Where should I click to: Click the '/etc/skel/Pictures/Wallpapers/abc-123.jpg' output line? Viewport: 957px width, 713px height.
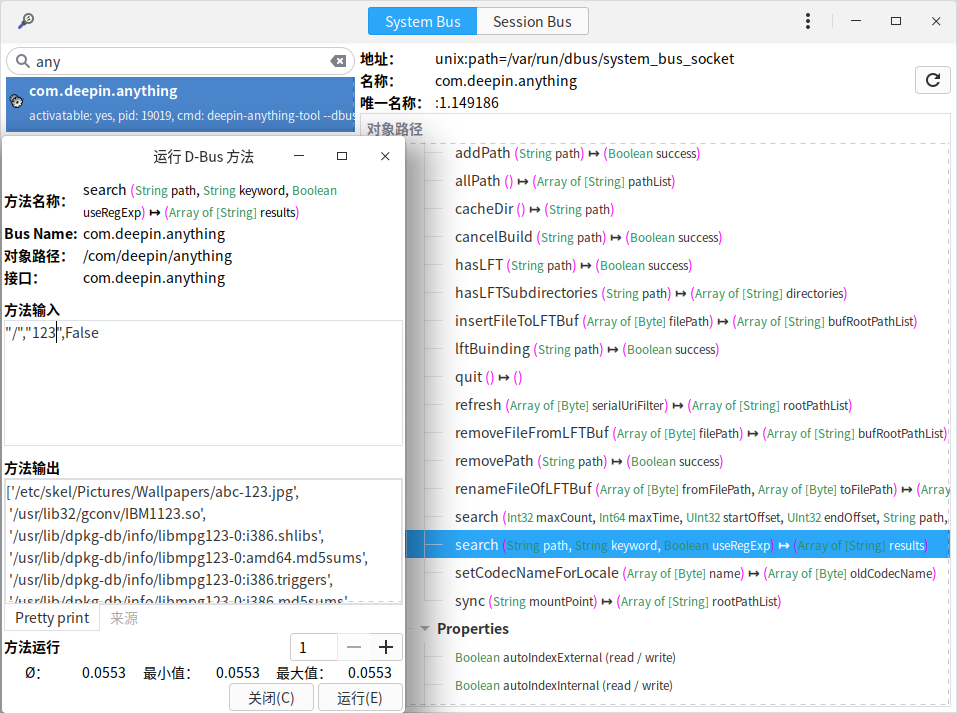(x=153, y=493)
